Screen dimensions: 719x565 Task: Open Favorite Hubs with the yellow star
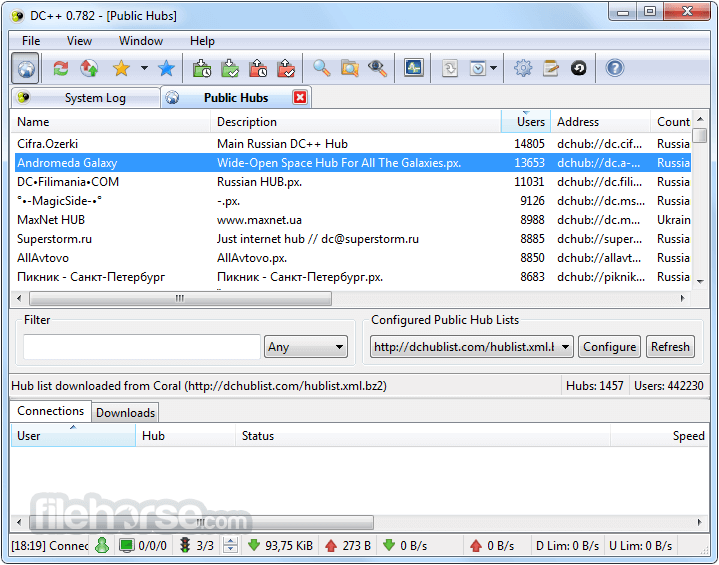click(122, 69)
